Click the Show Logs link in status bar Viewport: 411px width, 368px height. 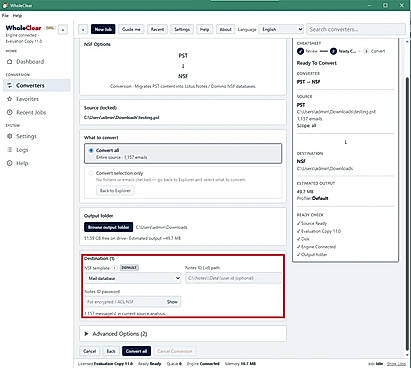click(x=396, y=364)
